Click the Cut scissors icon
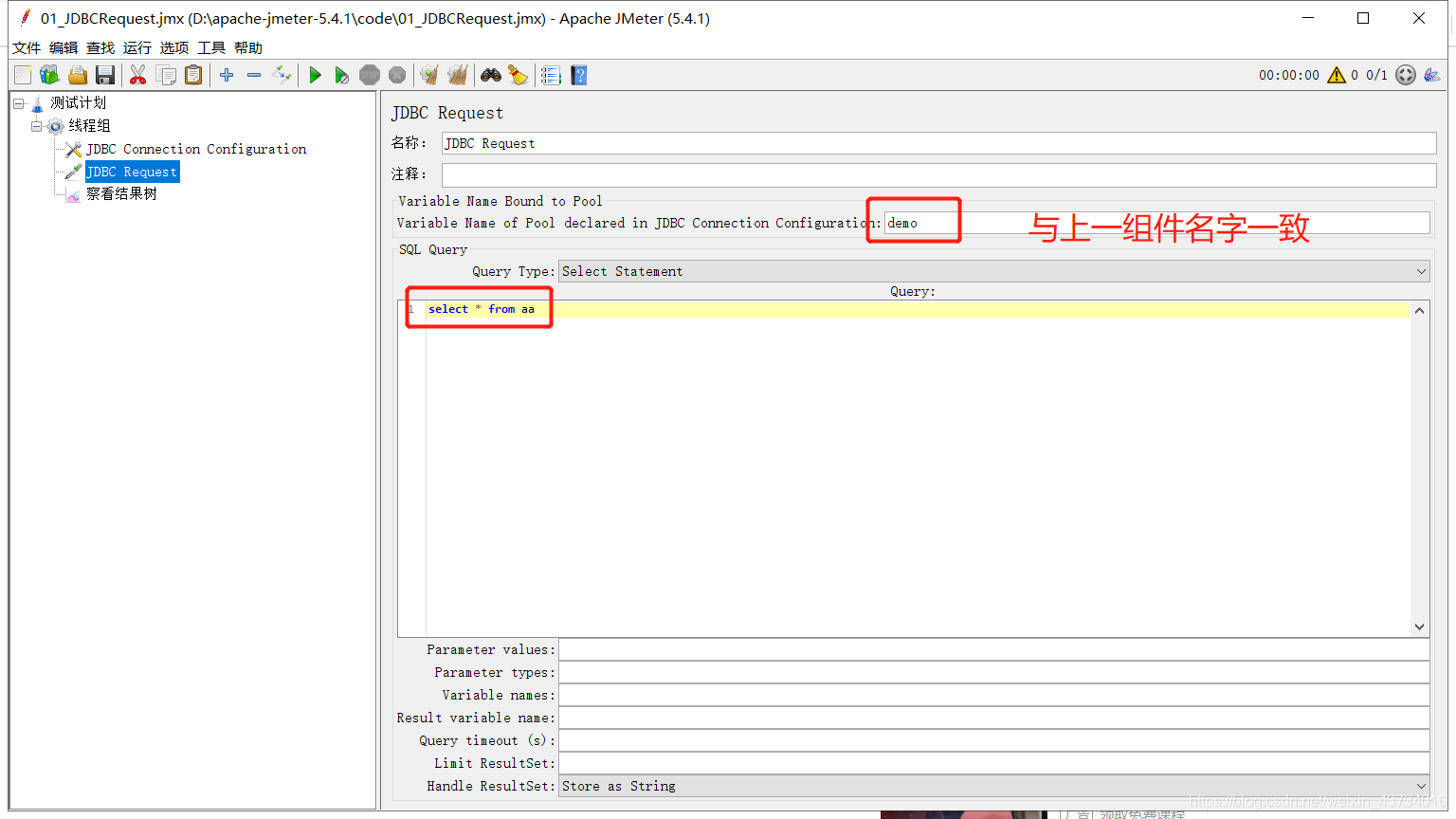The width and height of the screenshot is (1456, 819). 138,75
